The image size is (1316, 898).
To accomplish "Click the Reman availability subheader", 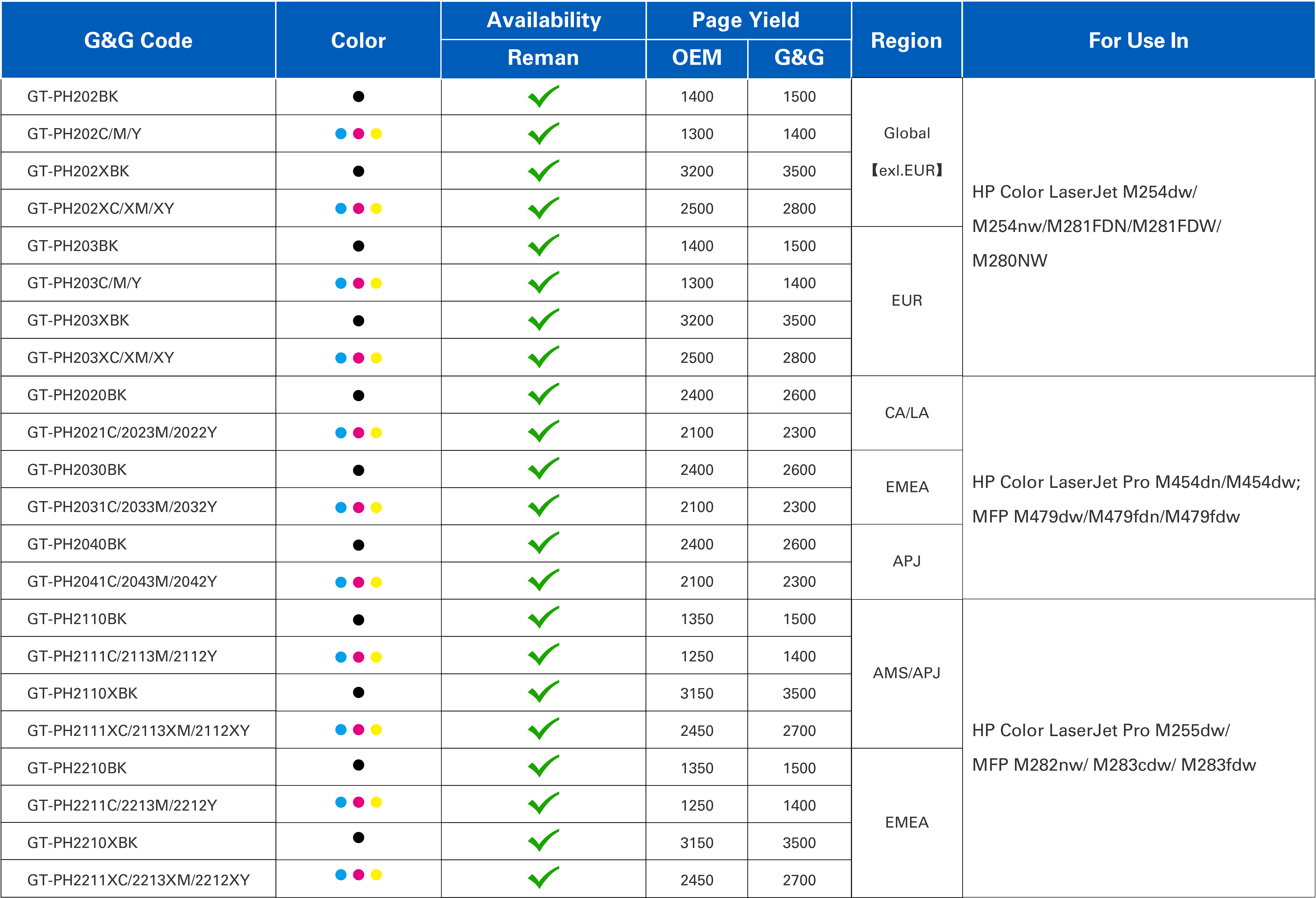I will (543, 58).
